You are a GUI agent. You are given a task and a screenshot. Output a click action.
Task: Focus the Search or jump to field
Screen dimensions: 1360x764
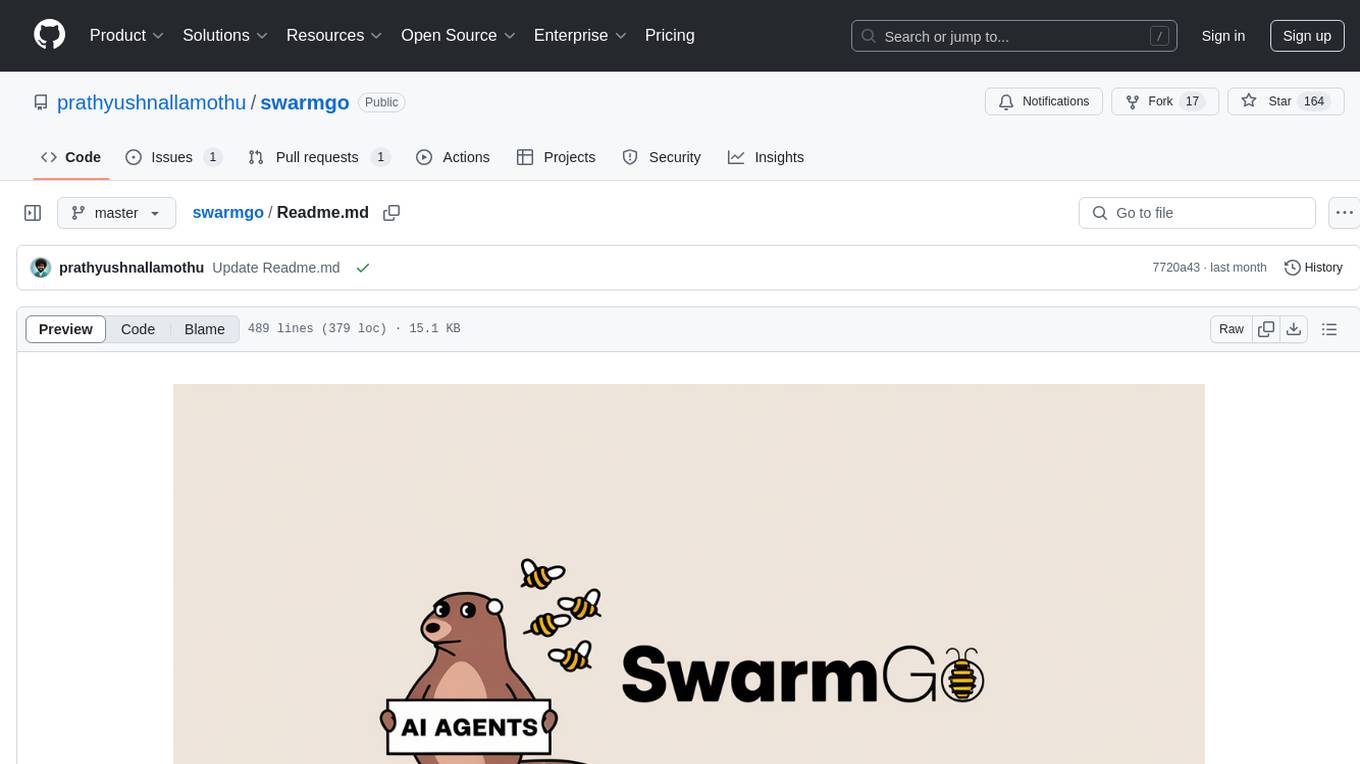point(1014,36)
